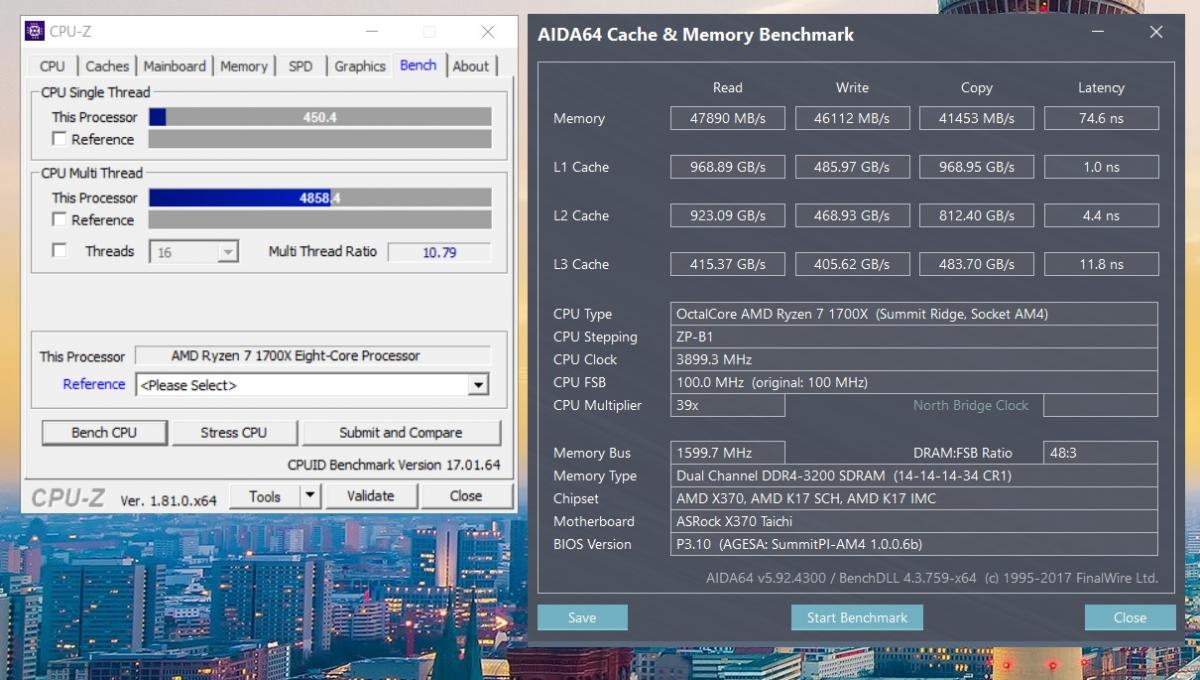
Task: Click Memory Bus value 1599.7 MHz
Action: pyautogui.click(x=728, y=453)
